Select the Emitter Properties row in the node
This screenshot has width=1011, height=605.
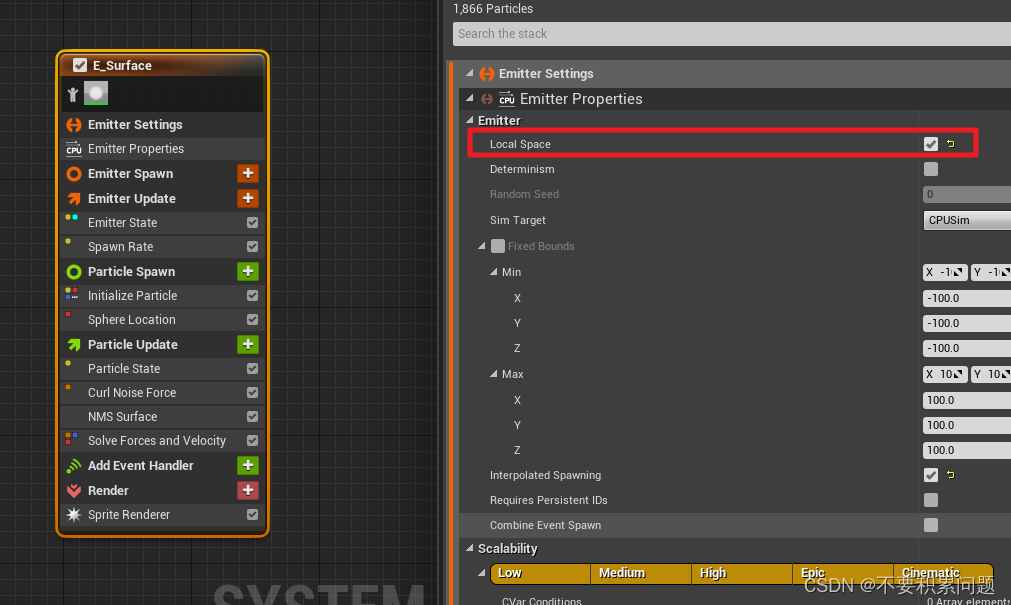click(x=162, y=149)
